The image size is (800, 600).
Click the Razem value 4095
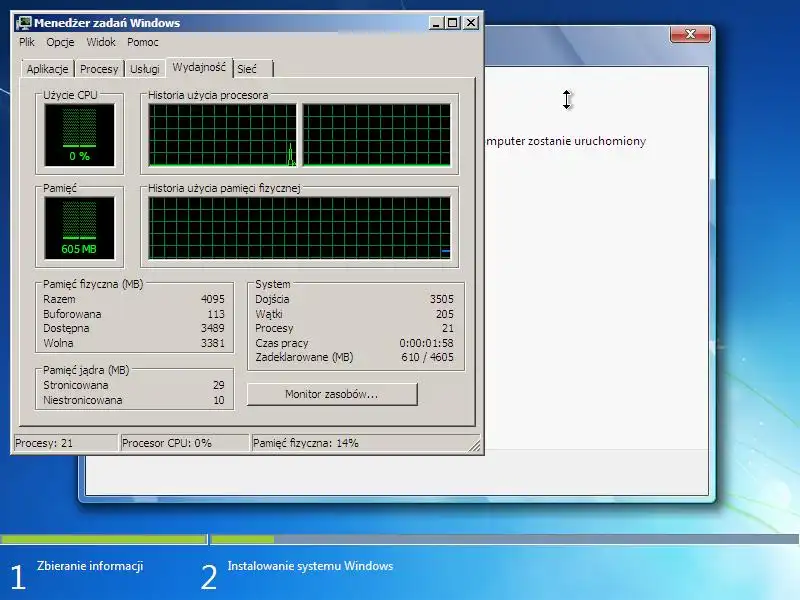coord(213,299)
